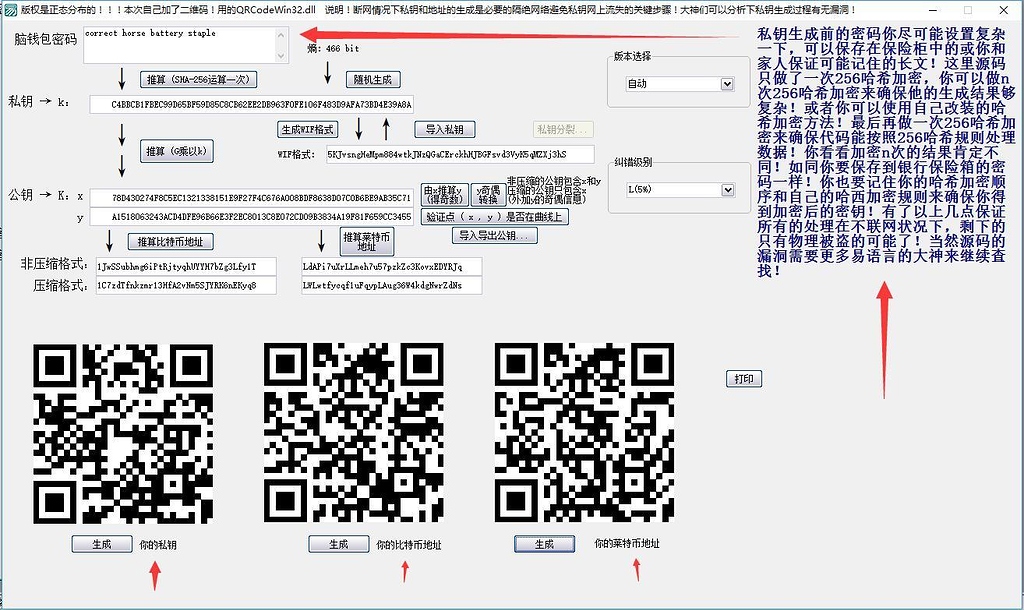Click the password box scroll-down arrow
The width and height of the screenshot is (1024, 610).
point(281,56)
